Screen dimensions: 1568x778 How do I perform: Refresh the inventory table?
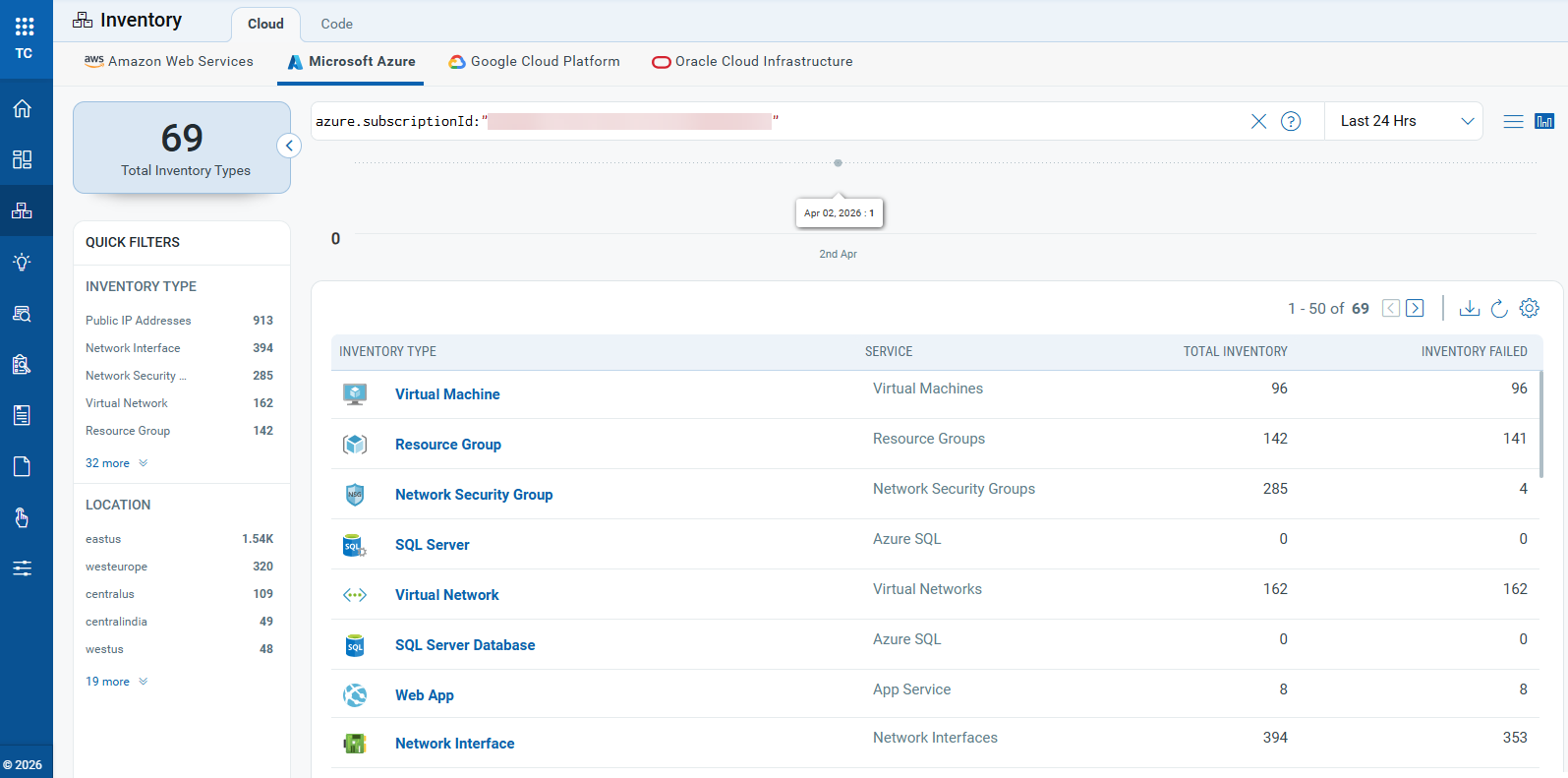tap(1499, 308)
